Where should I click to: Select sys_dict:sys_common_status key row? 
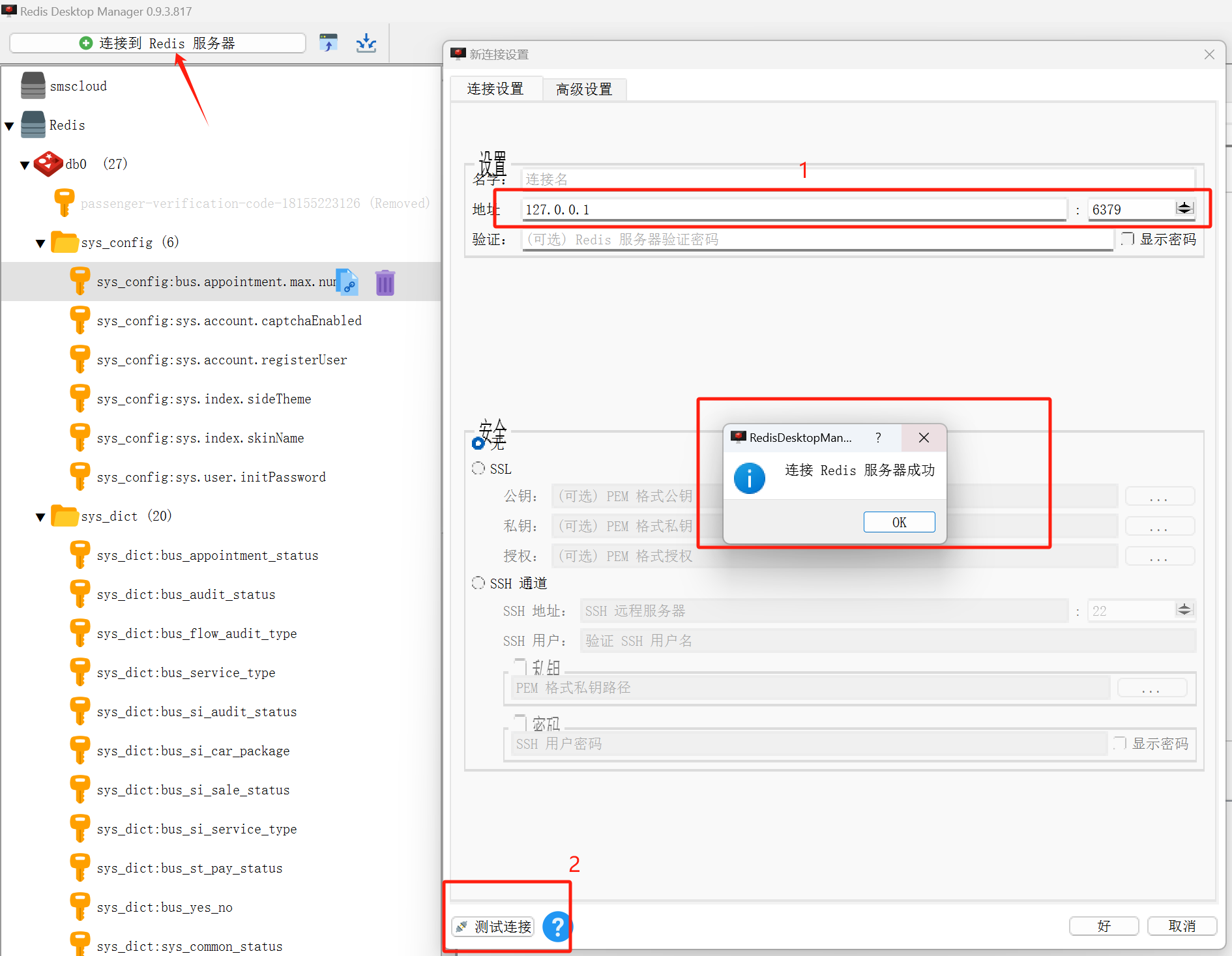pyautogui.click(x=221, y=943)
